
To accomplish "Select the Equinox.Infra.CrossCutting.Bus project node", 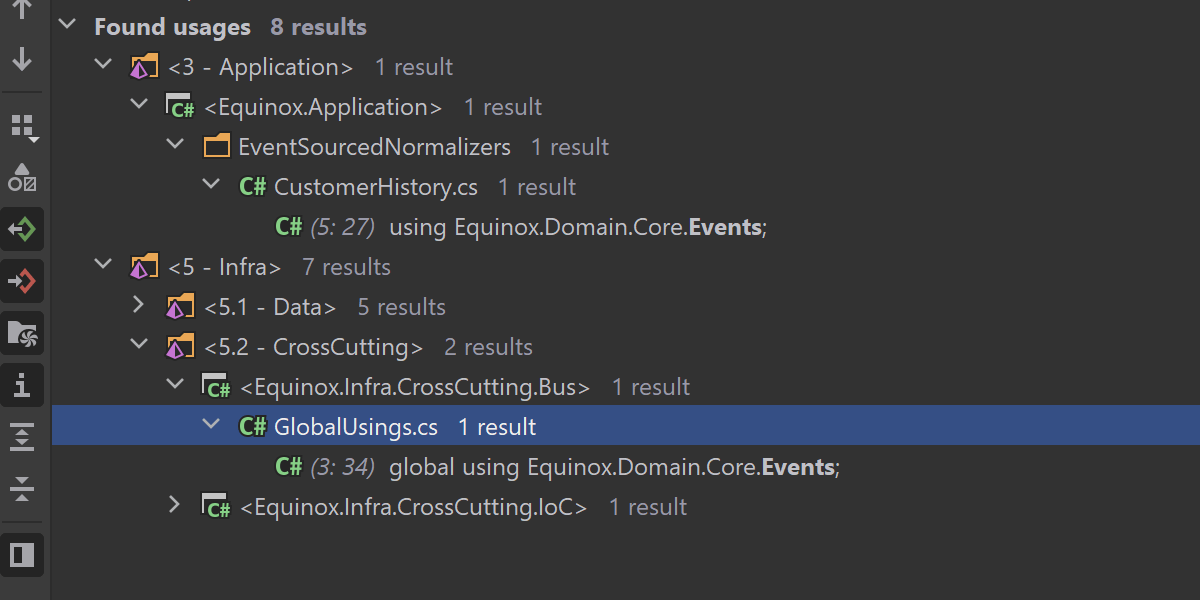I will pos(414,387).
